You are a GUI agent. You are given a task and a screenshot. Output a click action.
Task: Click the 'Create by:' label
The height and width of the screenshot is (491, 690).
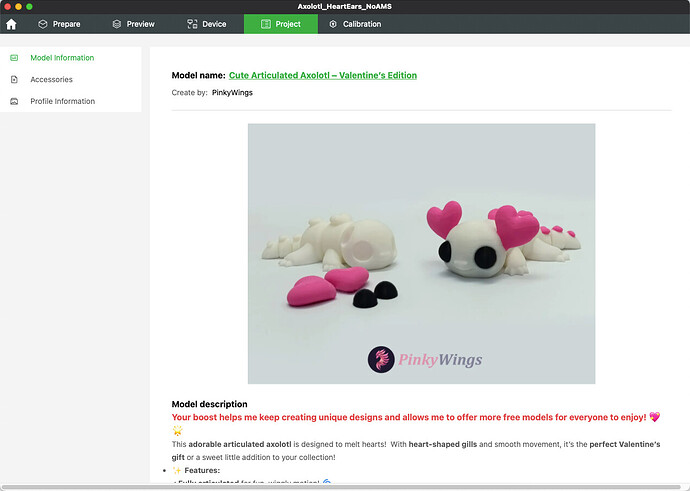189,93
